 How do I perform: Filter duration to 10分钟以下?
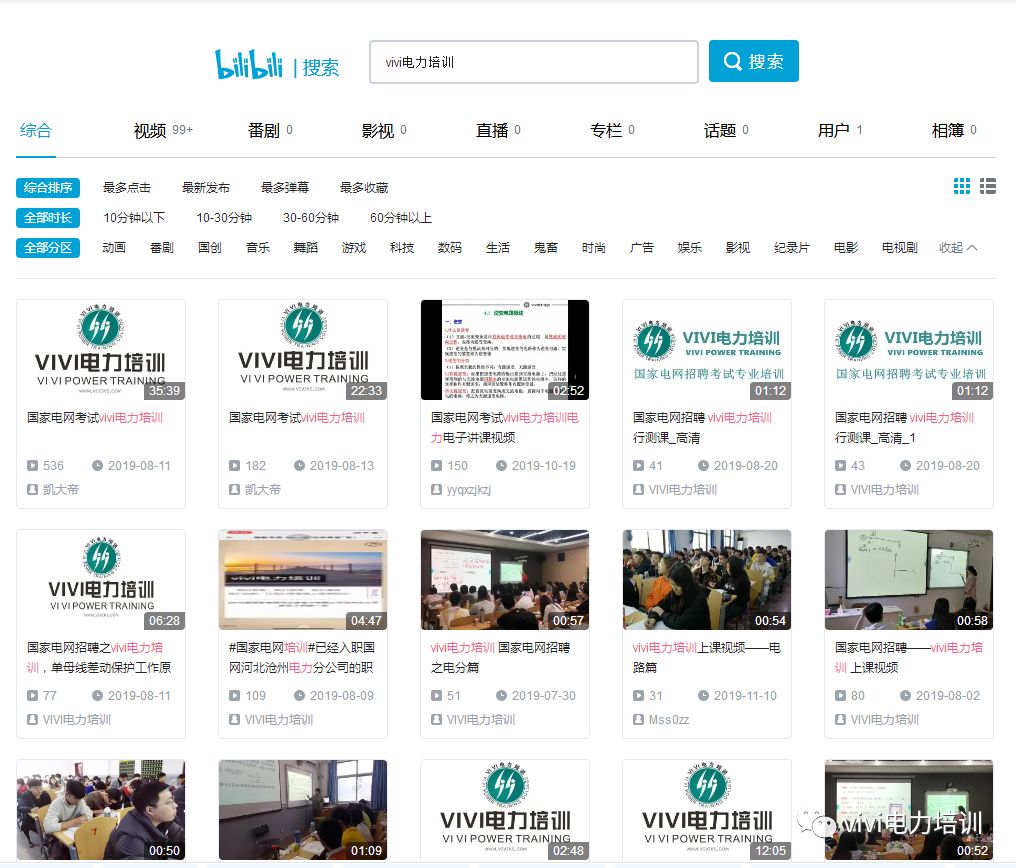pyautogui.click(x=134, y=218)
